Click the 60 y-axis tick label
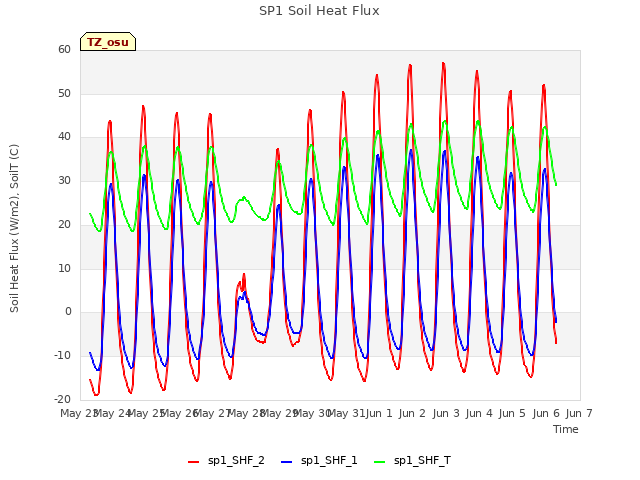640x480 pixels. tap(64, 49)
